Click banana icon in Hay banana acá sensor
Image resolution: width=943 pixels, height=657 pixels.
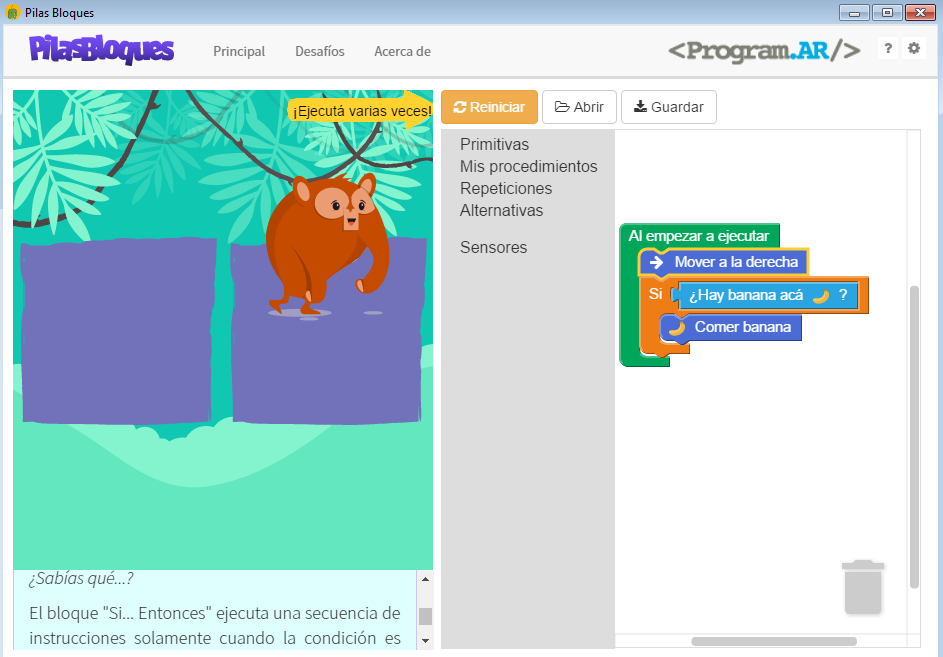coord(821,295)
